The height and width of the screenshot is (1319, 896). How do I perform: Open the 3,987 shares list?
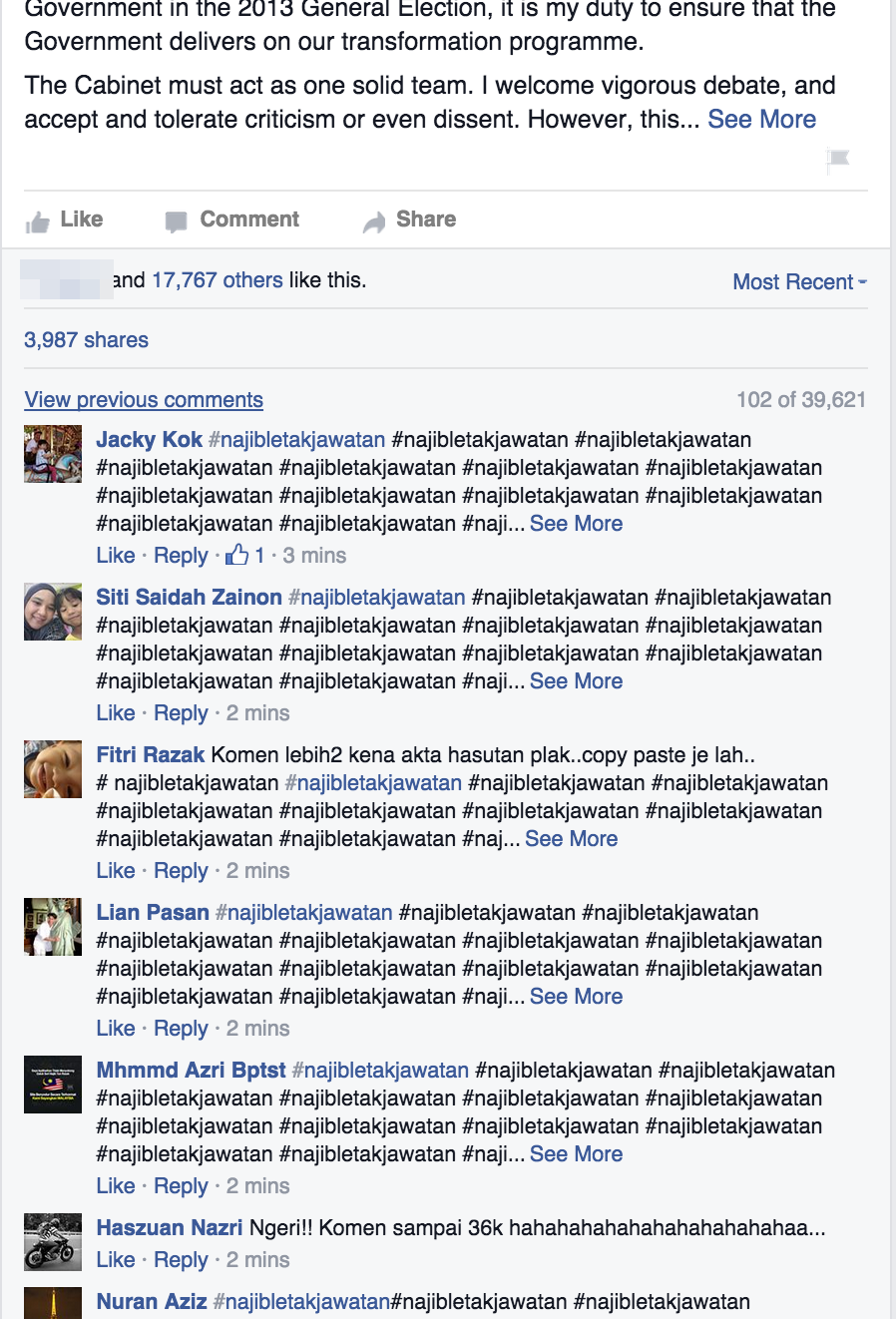[x=86, y=339]
